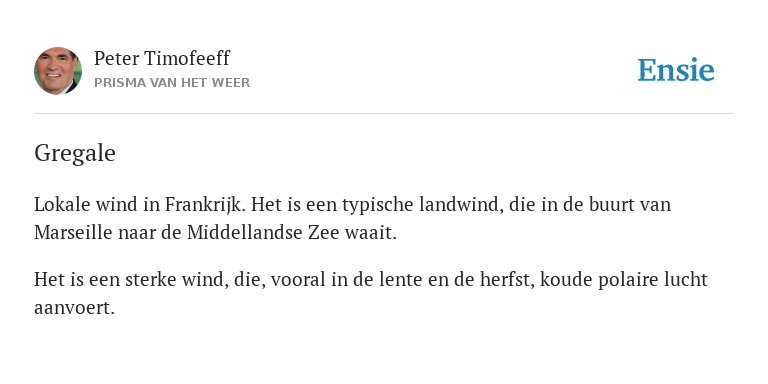Click the final word aanvoert
Image resolution: width=768 pixels, height=384 pixels.
[74, 308]
